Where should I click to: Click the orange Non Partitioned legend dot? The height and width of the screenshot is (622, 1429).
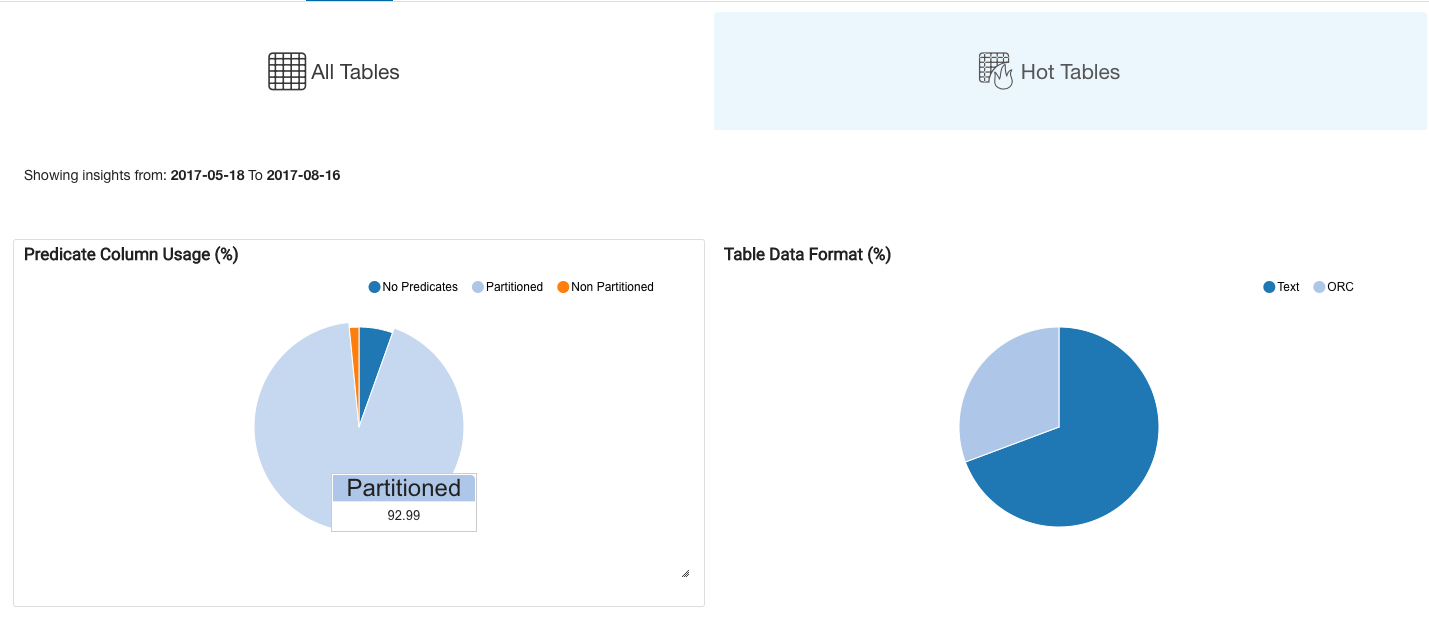point(563,287)
